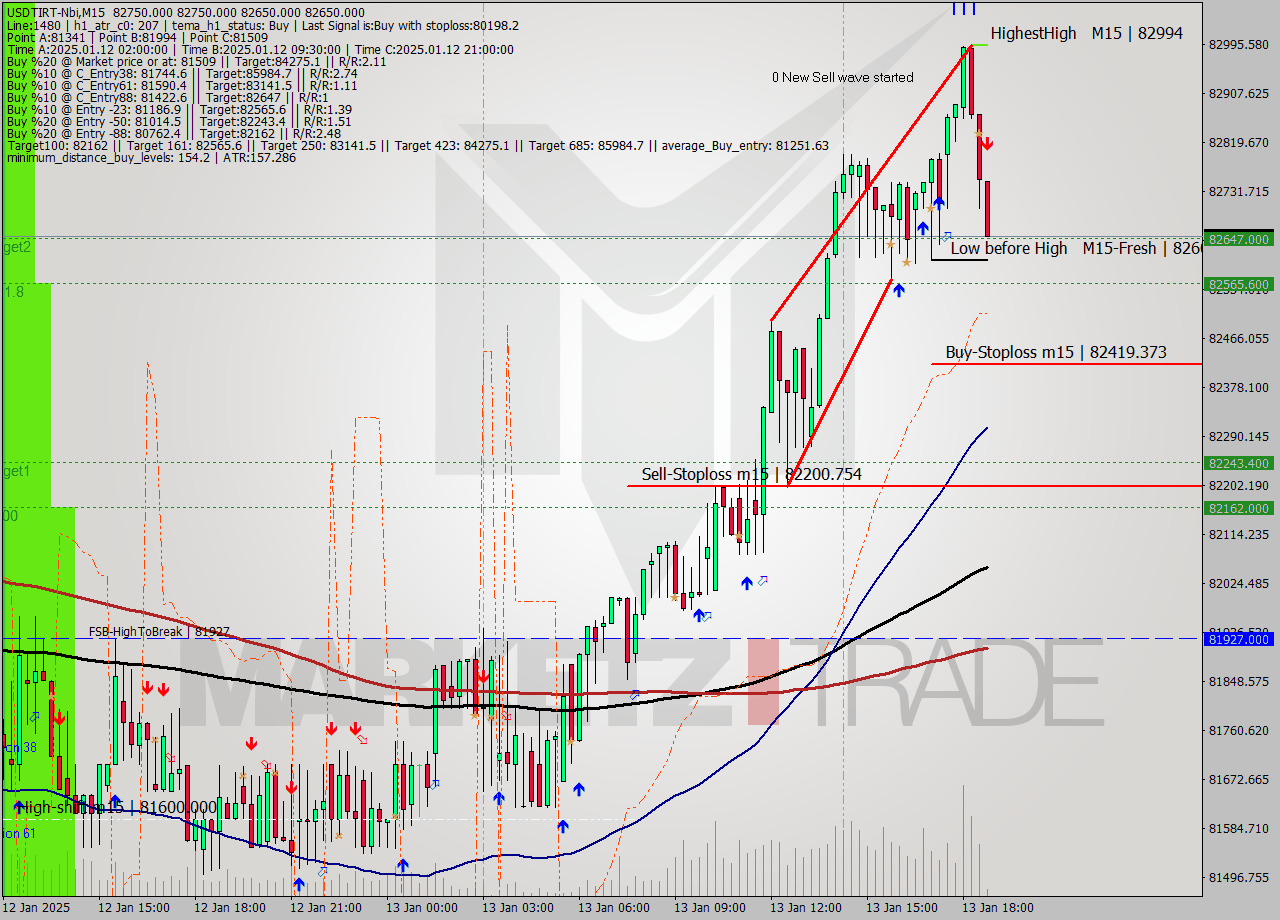Image resolution: width=1280 pixels, height=920 pixels.
Task: Click the '13 Jan 15:00' time axis label
Action: (902, 908)
